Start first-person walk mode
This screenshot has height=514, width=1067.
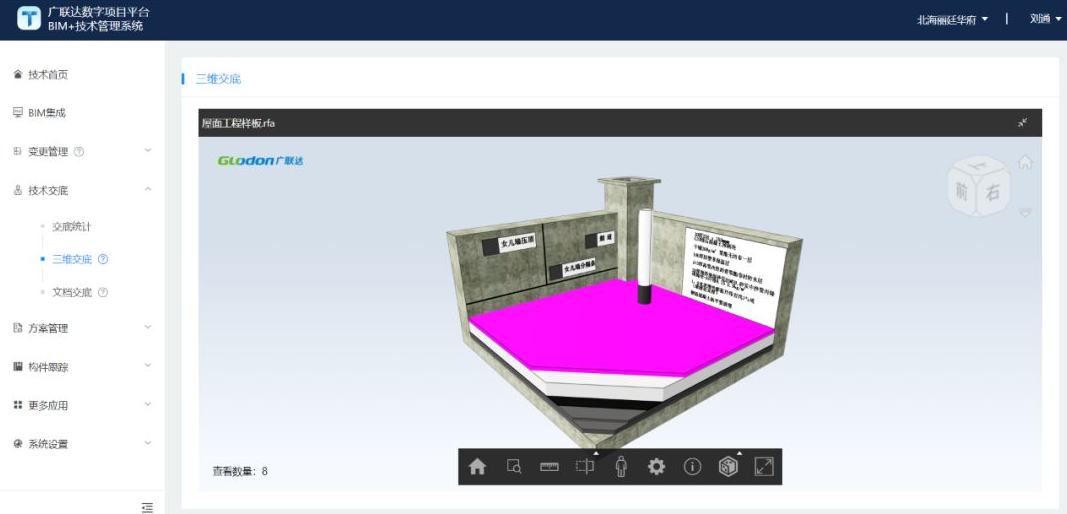pos(621,466)
